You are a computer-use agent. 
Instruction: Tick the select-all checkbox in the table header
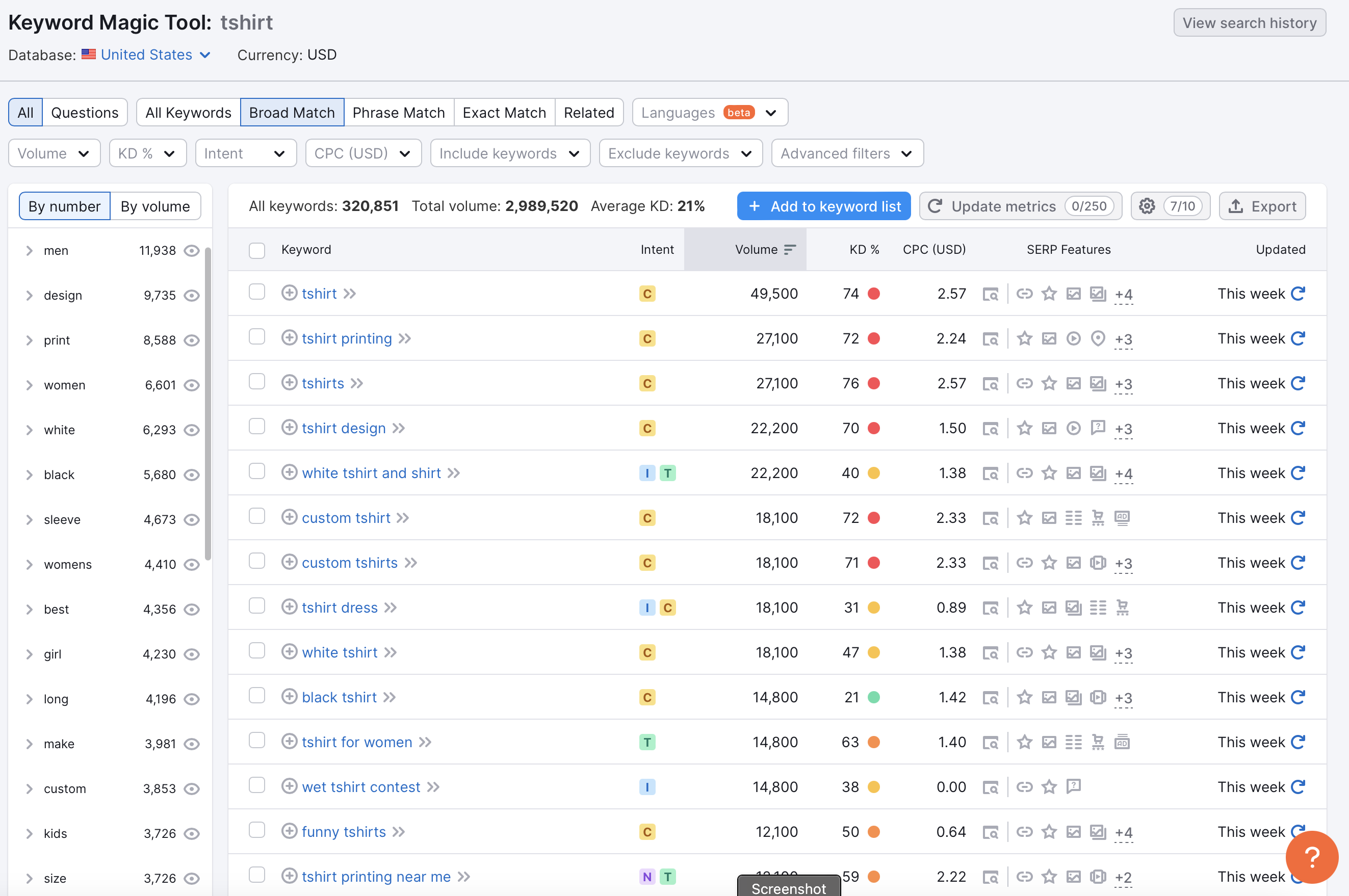(x=256, y=250)
